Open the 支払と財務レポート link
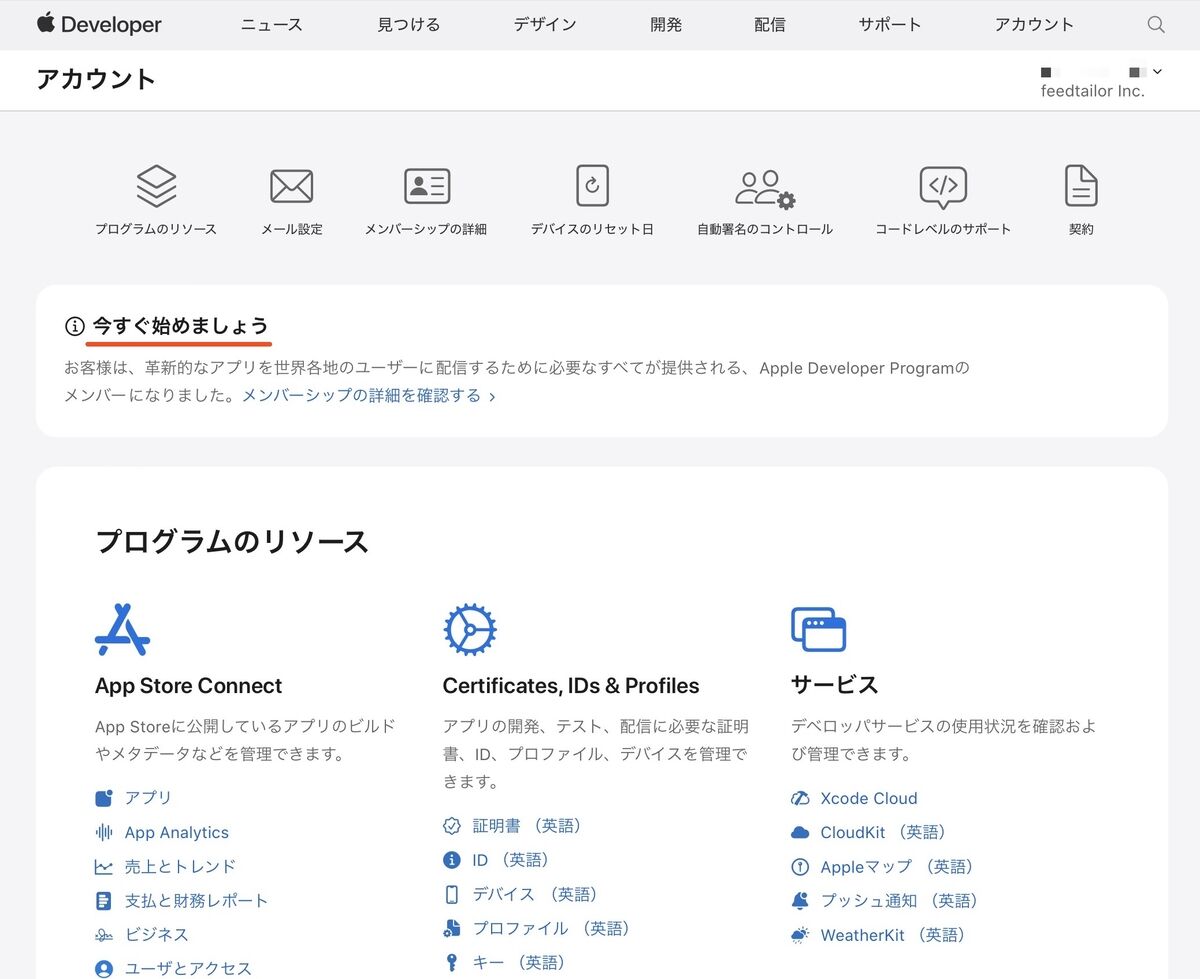The width and height of the screenshot is (1200, 979). (x=196, y=901)
